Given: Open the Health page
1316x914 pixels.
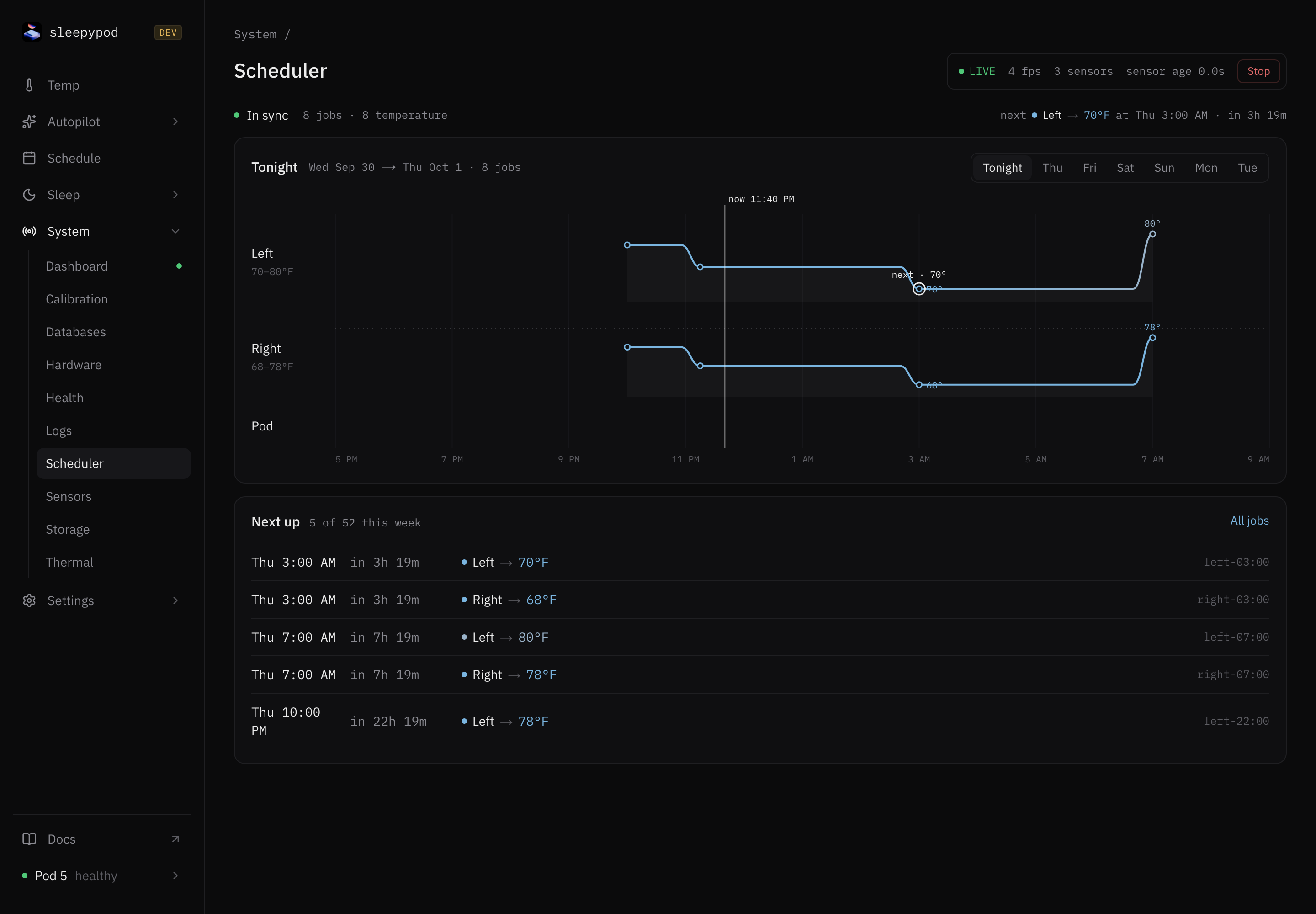Looking at the screenshot, I should pos(113,398).
